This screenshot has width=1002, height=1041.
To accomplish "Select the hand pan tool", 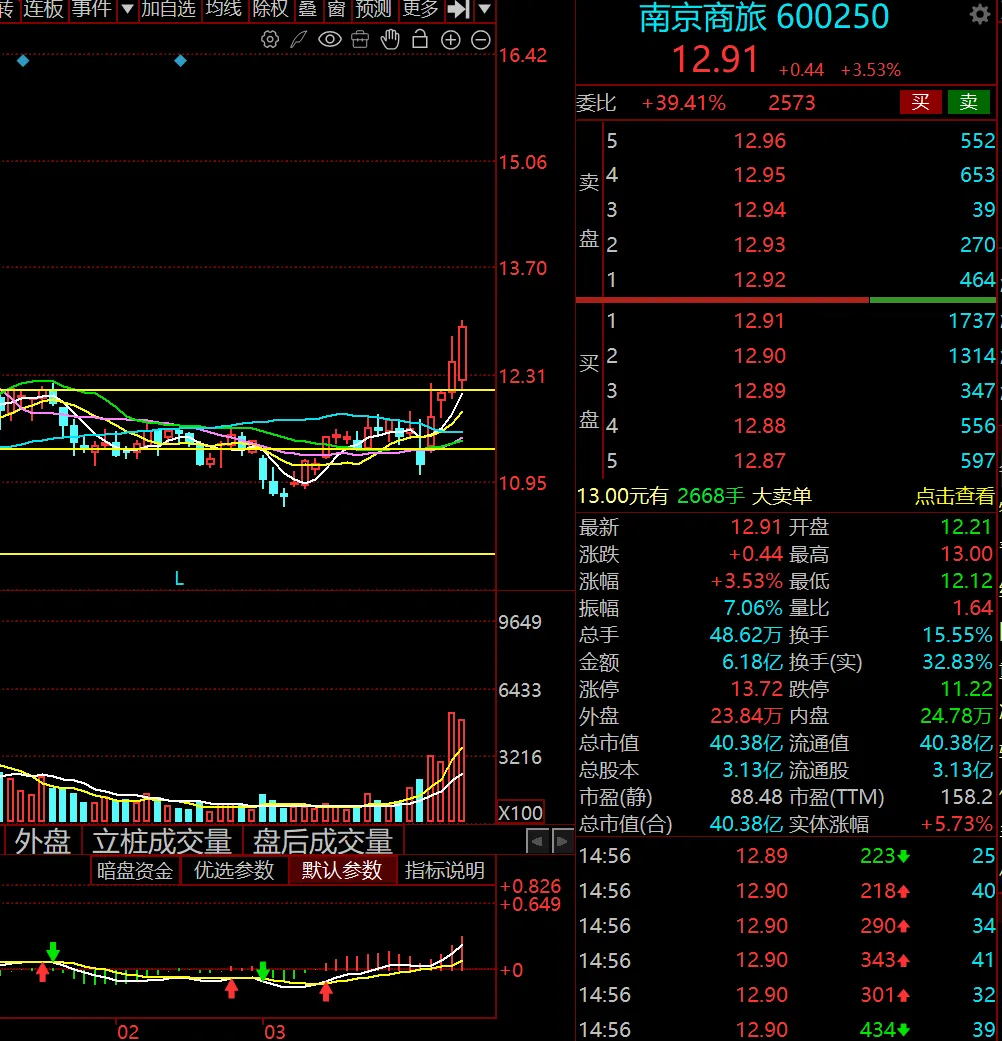I will [x=390, y=40].
